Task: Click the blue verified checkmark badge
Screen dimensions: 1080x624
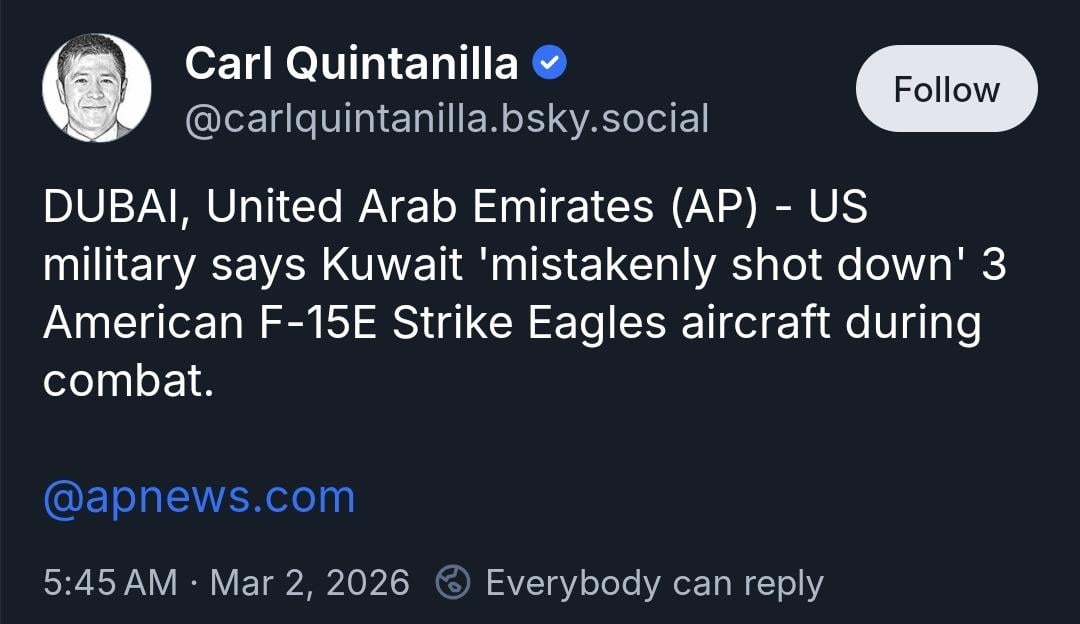Action: (550, 65)
